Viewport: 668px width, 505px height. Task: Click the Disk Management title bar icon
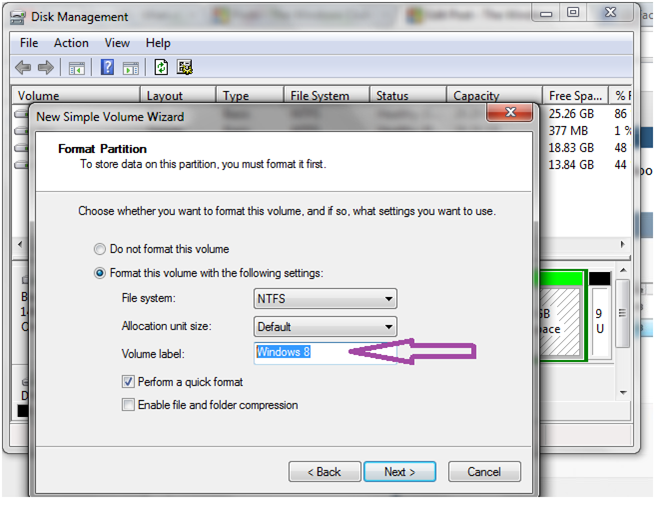[18, 17]
